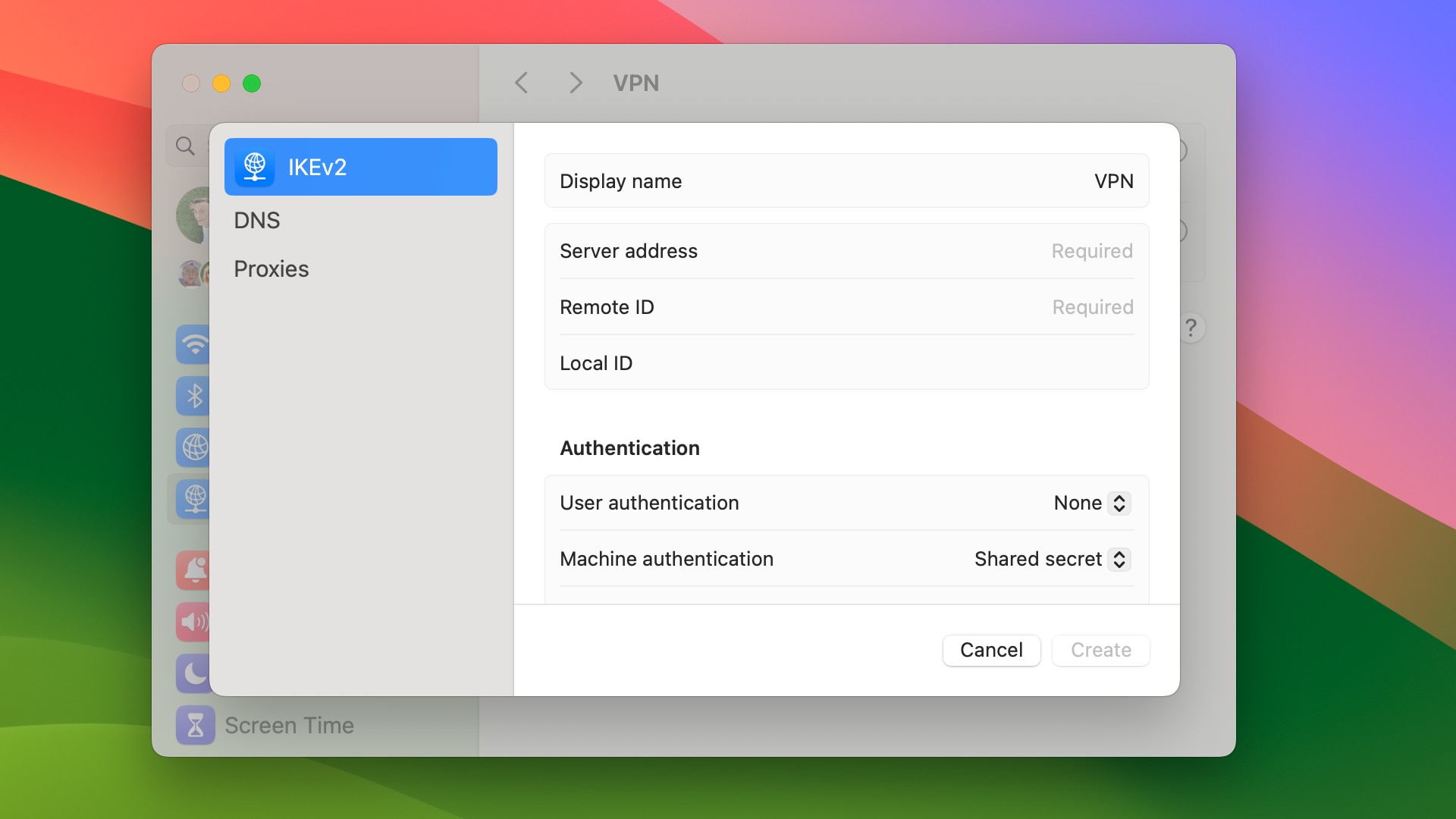Zoom the System Settings window
The image size is (1456, 819).
coord(252,83)
